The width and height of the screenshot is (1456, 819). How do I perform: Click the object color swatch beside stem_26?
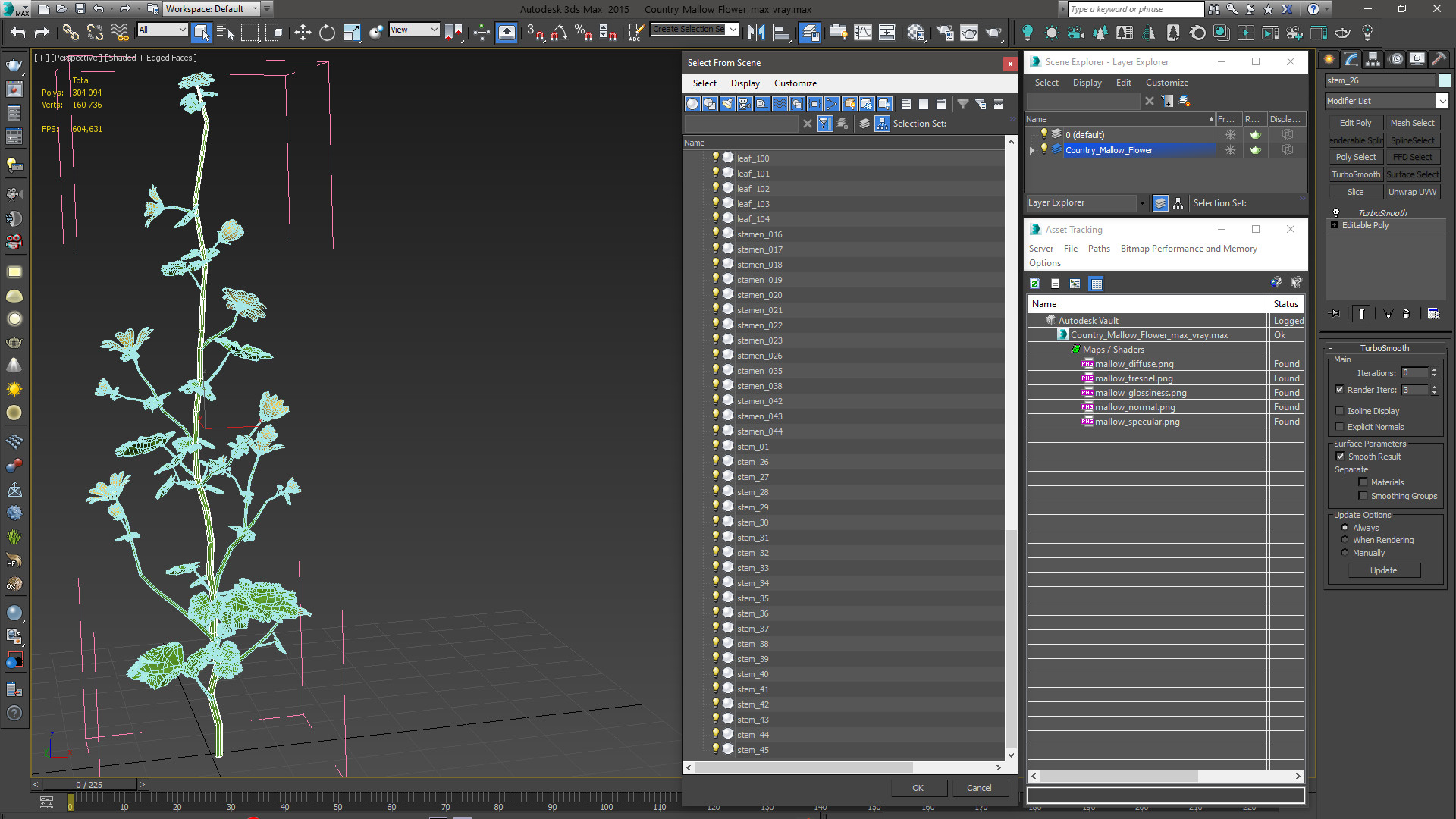tap(1445, 80)
